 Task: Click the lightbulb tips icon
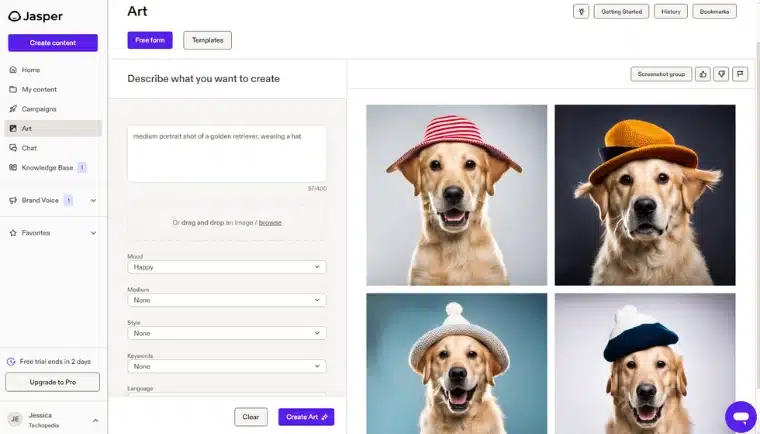(581, 12)
